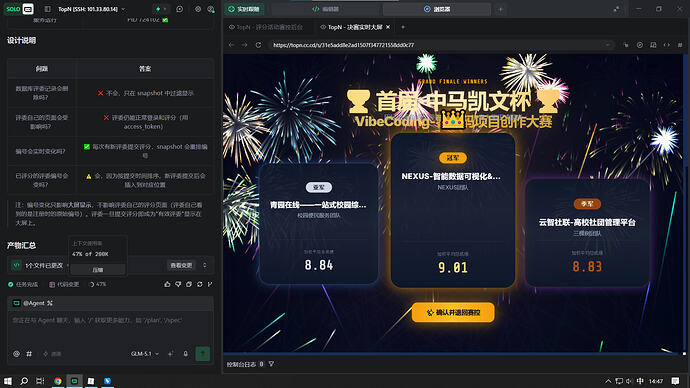Open the notification center in system tray

click(x=675, y=381)
